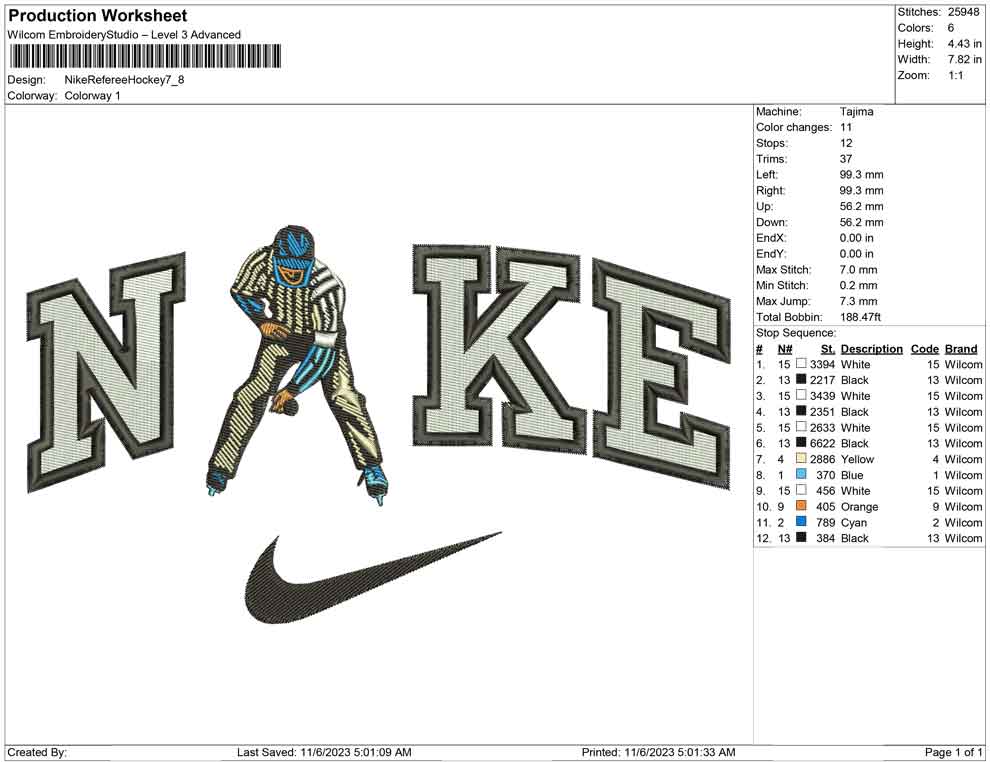Click the 'Stop Sequence:' label

[x=796, y=333]
